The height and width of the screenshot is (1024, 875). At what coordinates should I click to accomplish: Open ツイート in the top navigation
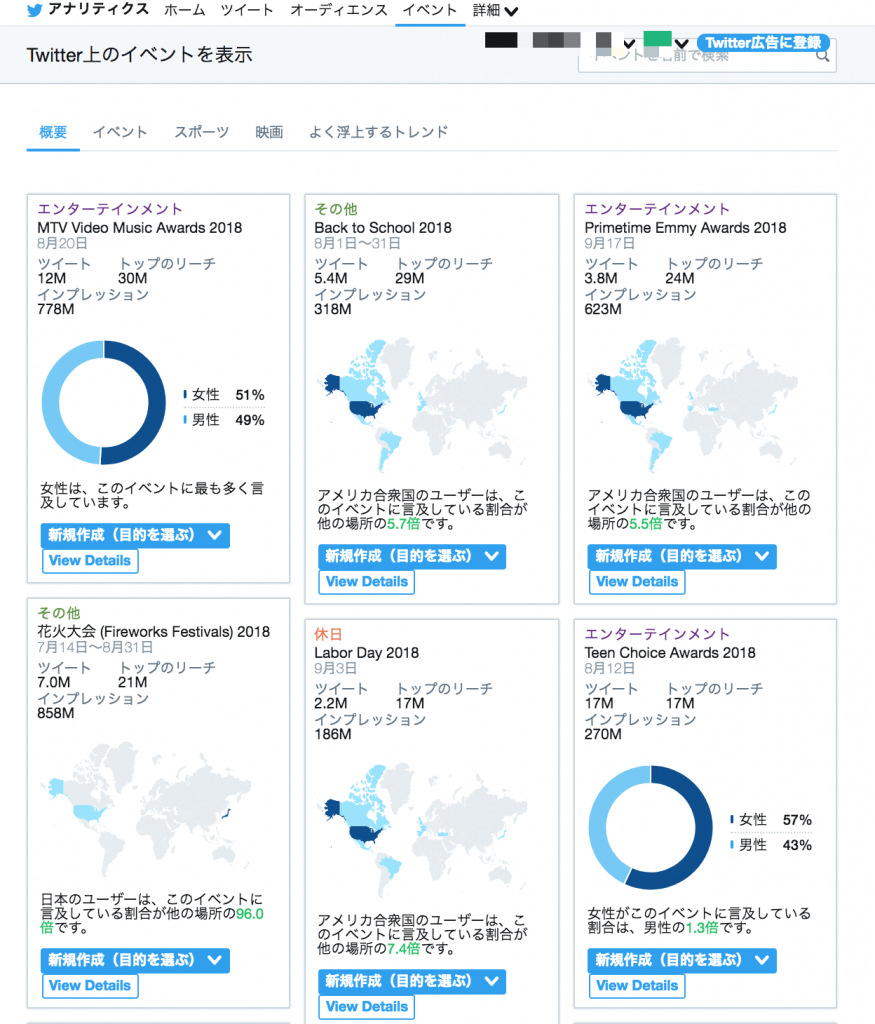tap(247, 10)
